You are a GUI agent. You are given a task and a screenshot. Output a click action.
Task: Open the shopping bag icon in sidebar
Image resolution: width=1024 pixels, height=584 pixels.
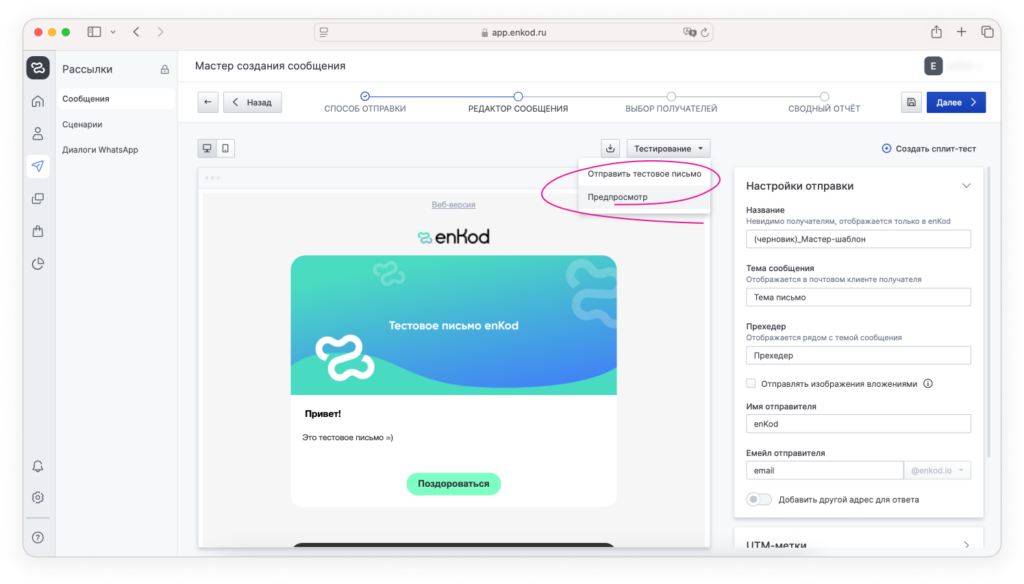pyautogui.click(x=38, y=231)
